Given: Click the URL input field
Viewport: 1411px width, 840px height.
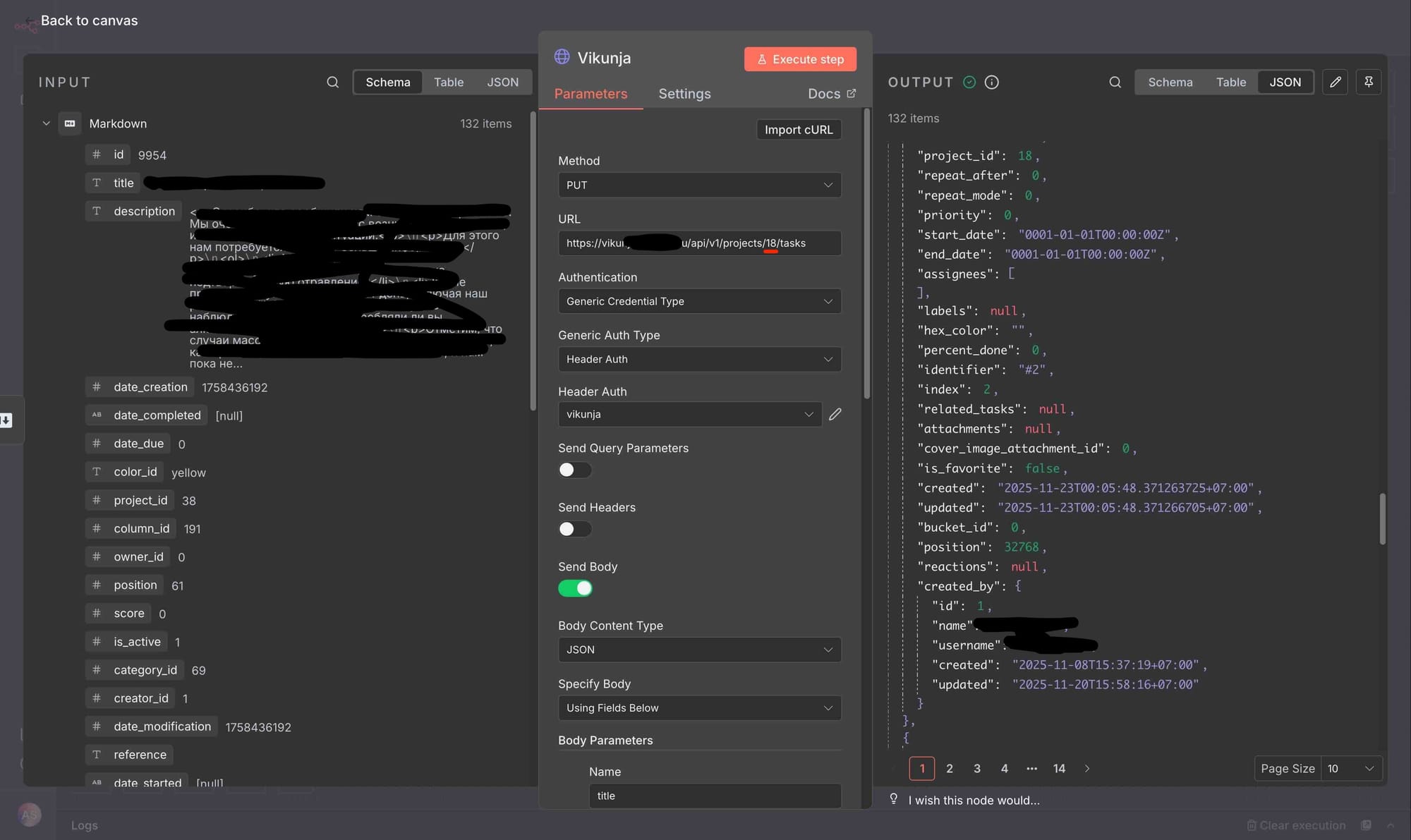Looking at the screenshot, I should [x=698, y=243].
